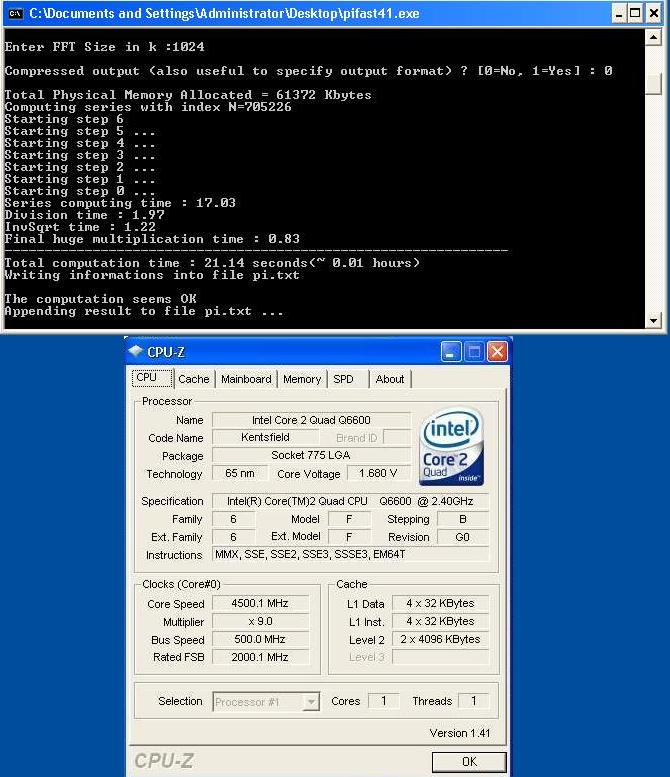Image resolution: width=670 pixels, height=777 pixels.
Task: Click the Total Physical Memory Allocated line
Action: (x=188, y=95)
